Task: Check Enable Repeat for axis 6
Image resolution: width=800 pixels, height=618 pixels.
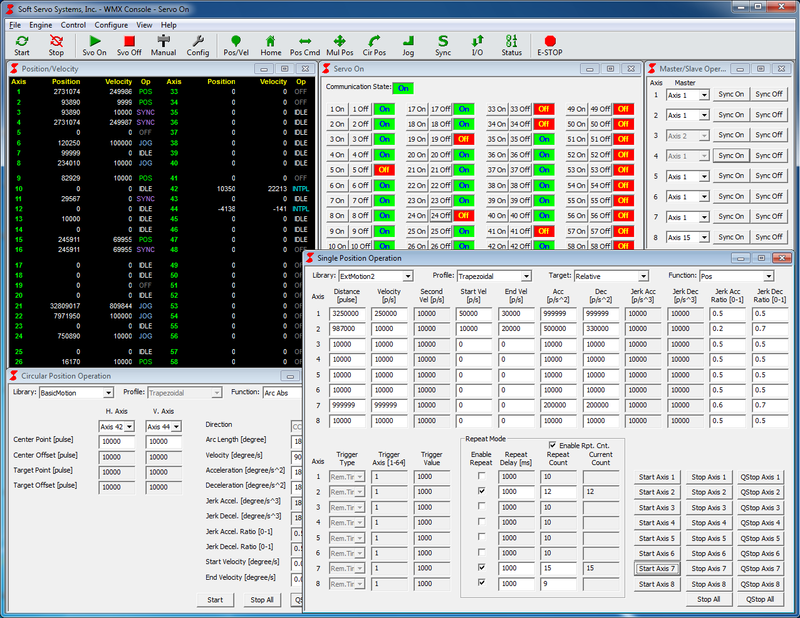Action: click(481, 552)
